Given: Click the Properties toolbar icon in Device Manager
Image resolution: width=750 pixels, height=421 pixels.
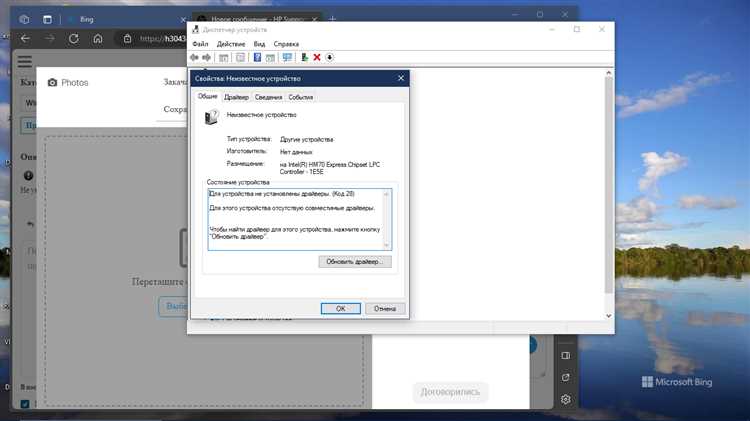Looking at the screenshot, I should [x=240, y=57].
